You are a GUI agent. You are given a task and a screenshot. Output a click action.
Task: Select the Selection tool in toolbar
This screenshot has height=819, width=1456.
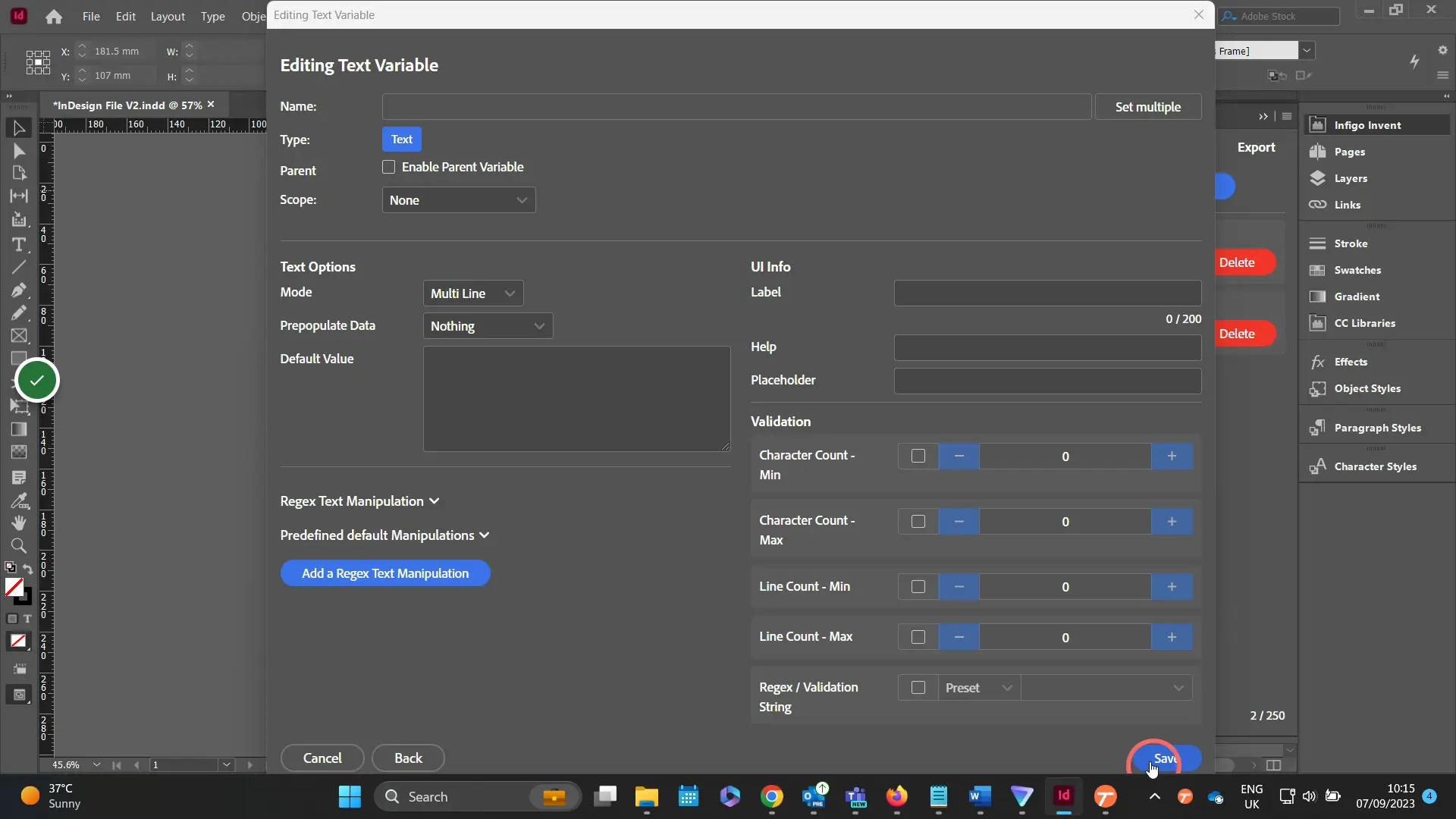19,128
